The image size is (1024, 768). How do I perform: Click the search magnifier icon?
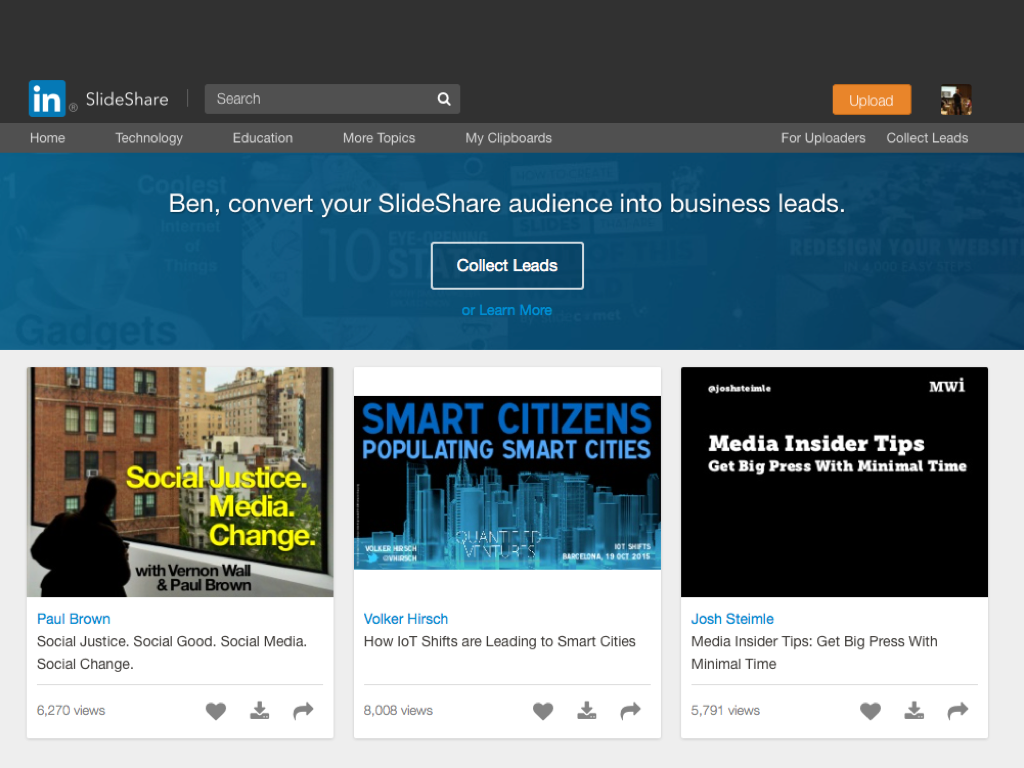444,99
